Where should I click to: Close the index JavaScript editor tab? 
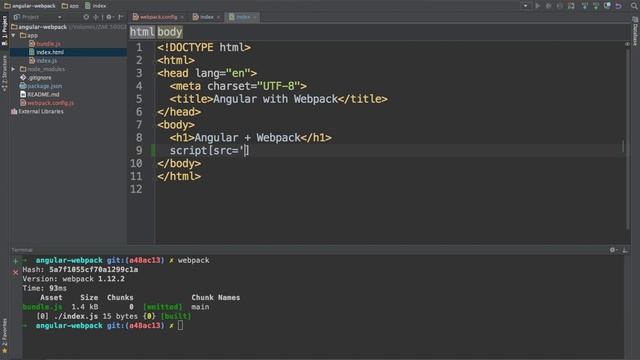click(218, 17)
